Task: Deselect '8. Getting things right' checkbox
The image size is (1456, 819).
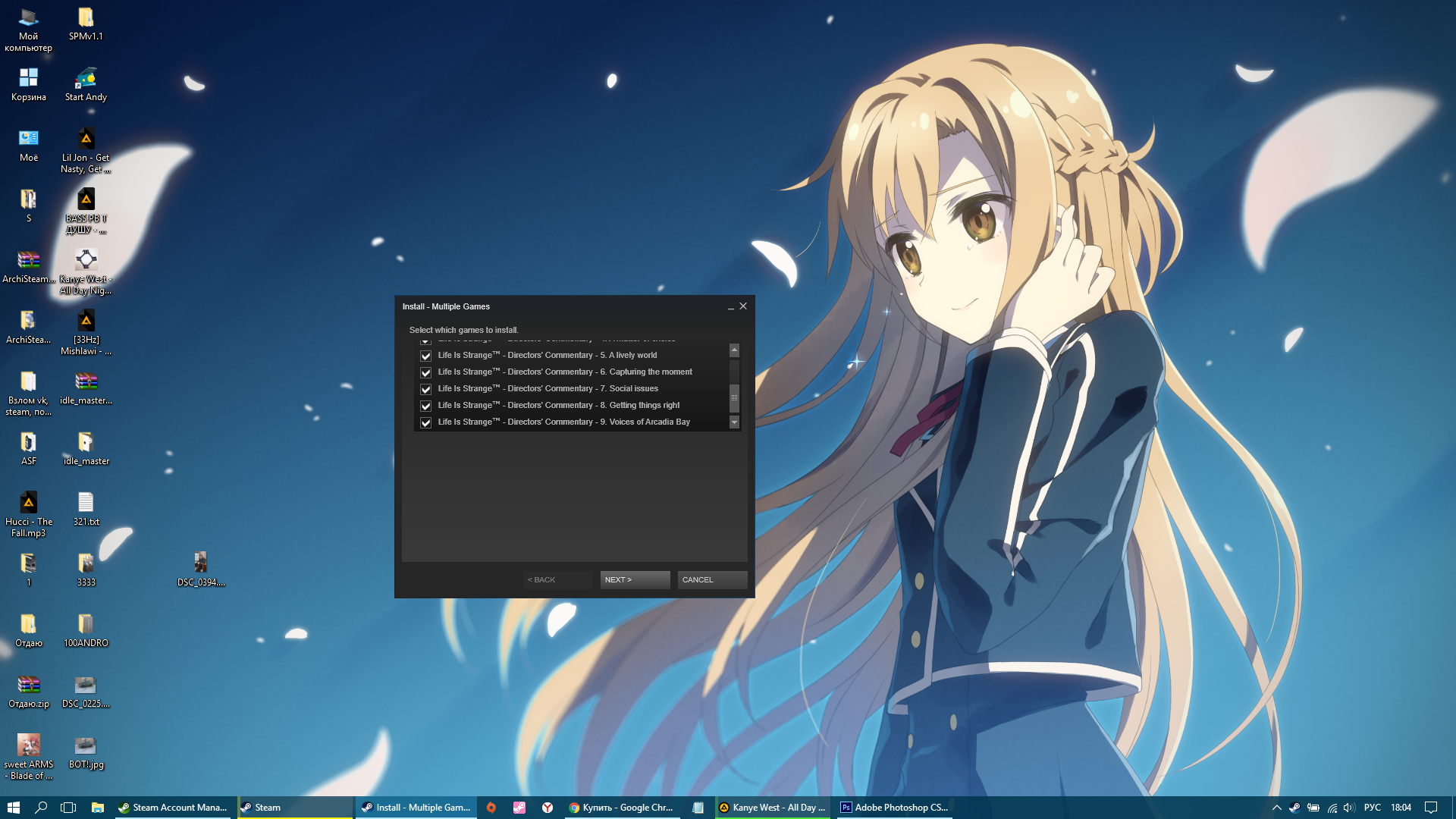Action: pyautogui.click(x=425, y=406)
